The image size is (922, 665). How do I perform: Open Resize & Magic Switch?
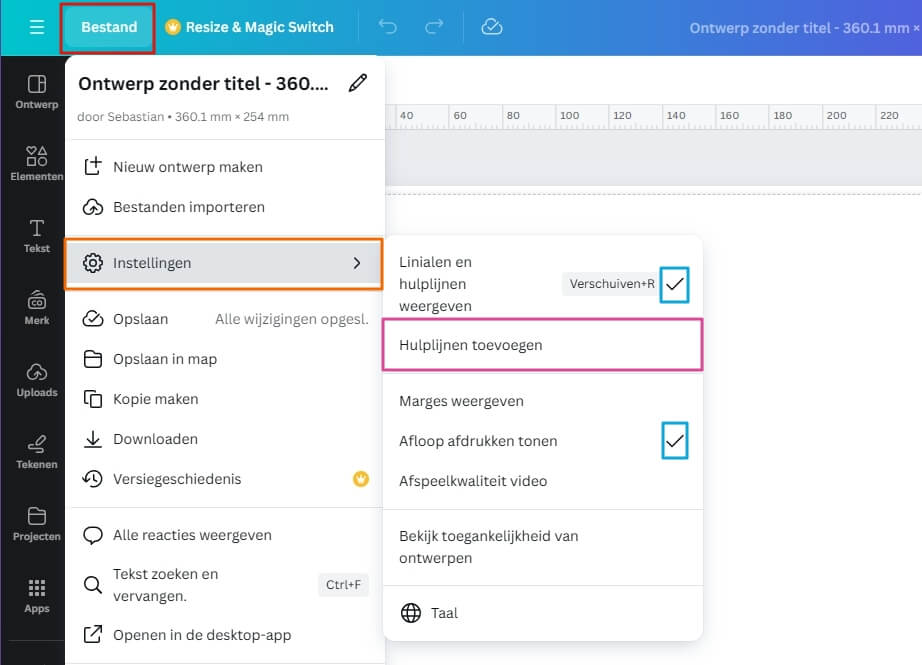[x=249, y=27]
